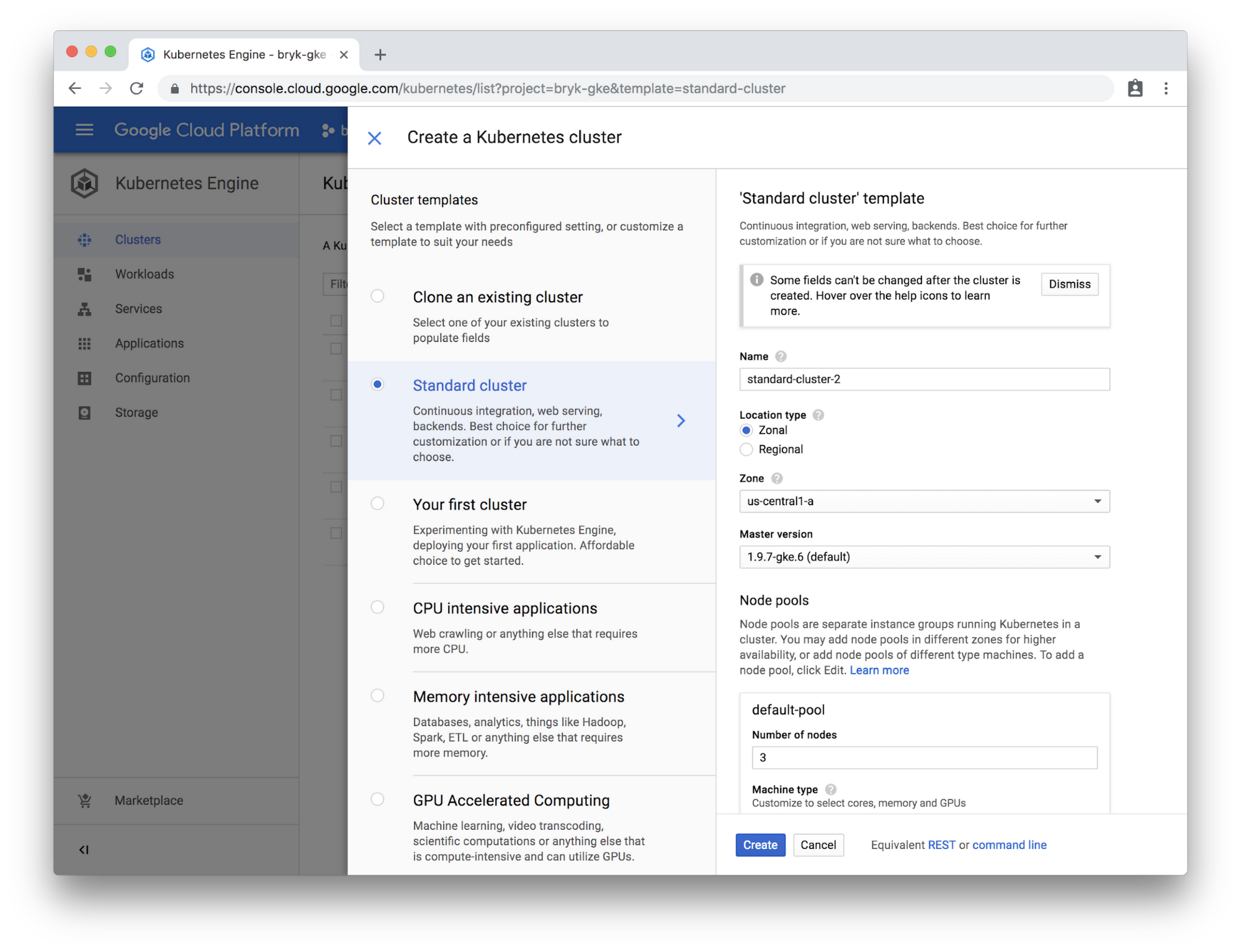This screenshot has width=1241, height=952.
Task: Select the Zonal location type
Action: (748, 429)
